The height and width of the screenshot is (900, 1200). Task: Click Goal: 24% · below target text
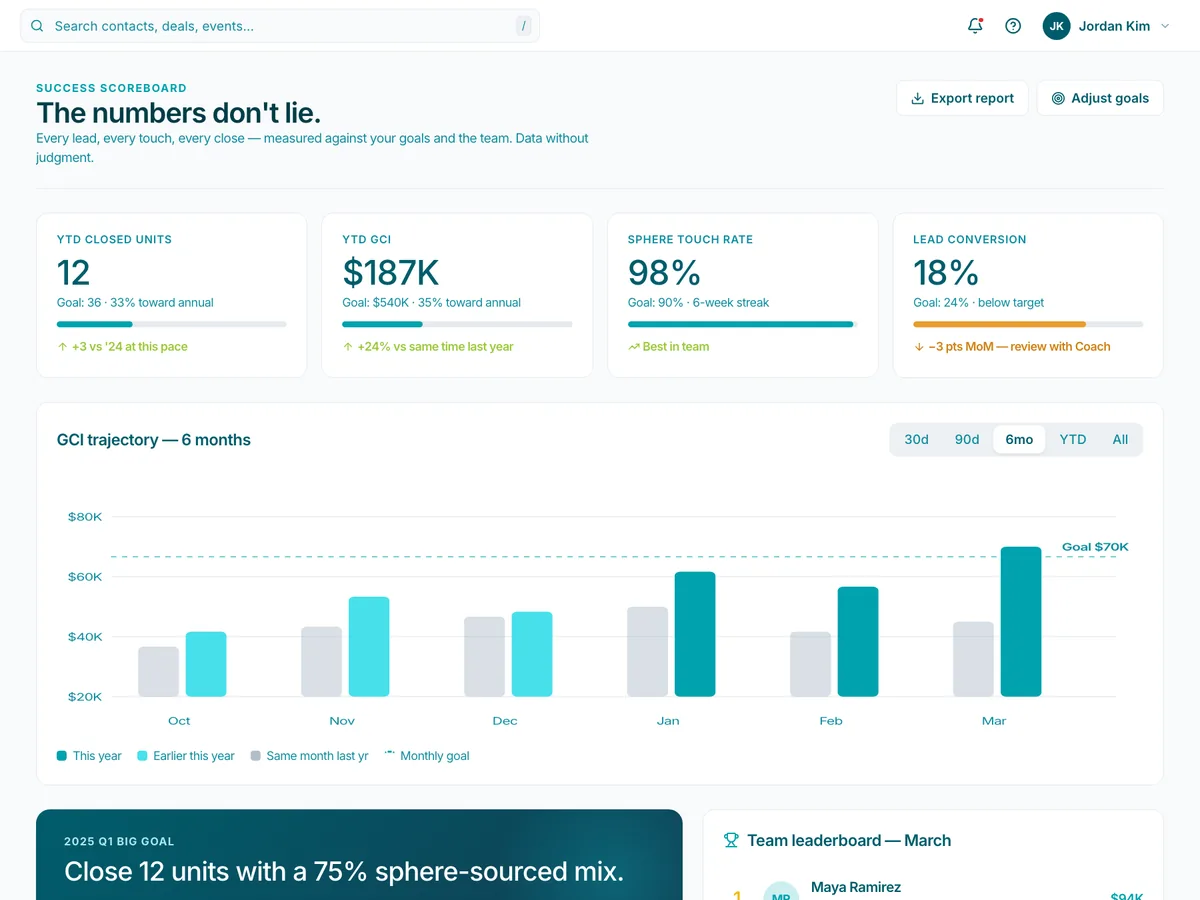pyautogui.click(x=979, y=302)
